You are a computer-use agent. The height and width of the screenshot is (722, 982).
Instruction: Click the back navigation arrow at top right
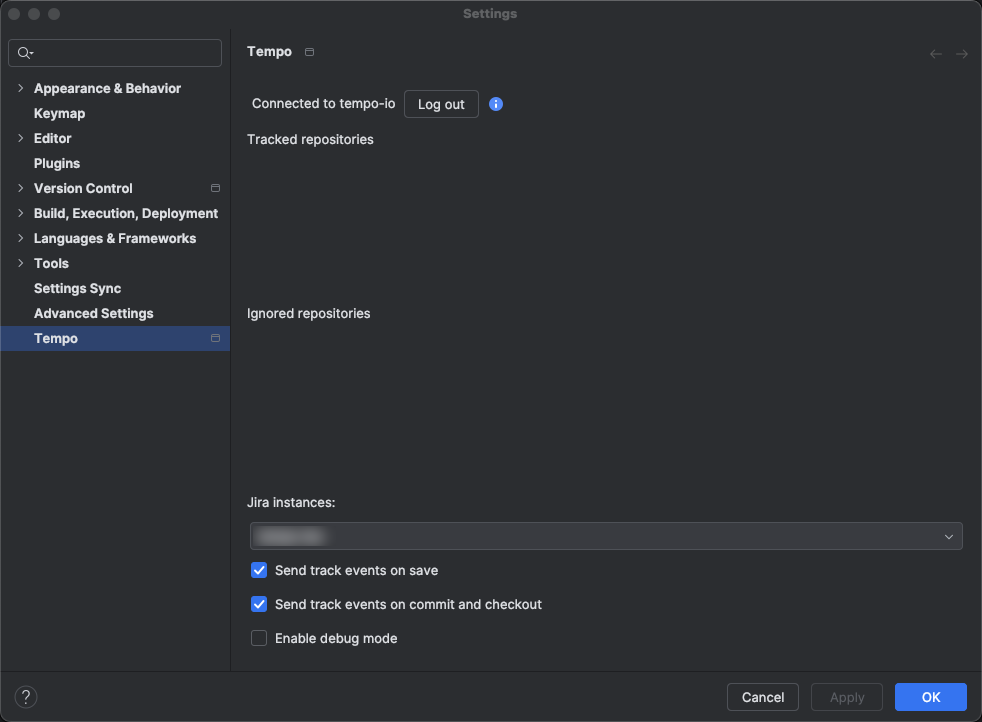[x=935, y=54]
